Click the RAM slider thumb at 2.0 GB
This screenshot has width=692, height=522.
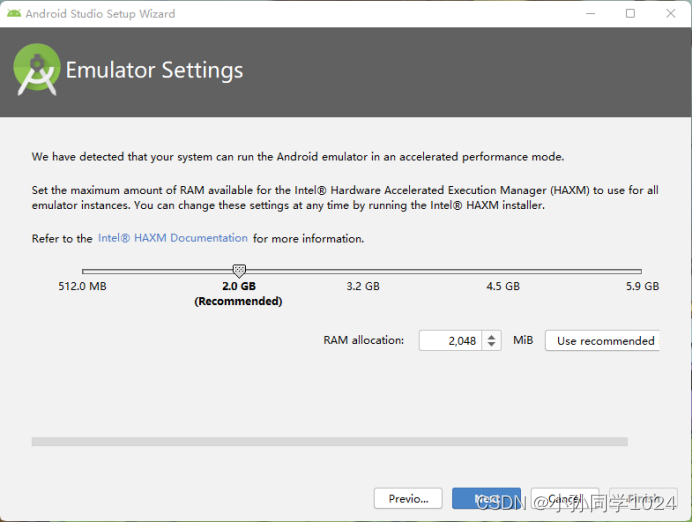click(x=239, y=270)
